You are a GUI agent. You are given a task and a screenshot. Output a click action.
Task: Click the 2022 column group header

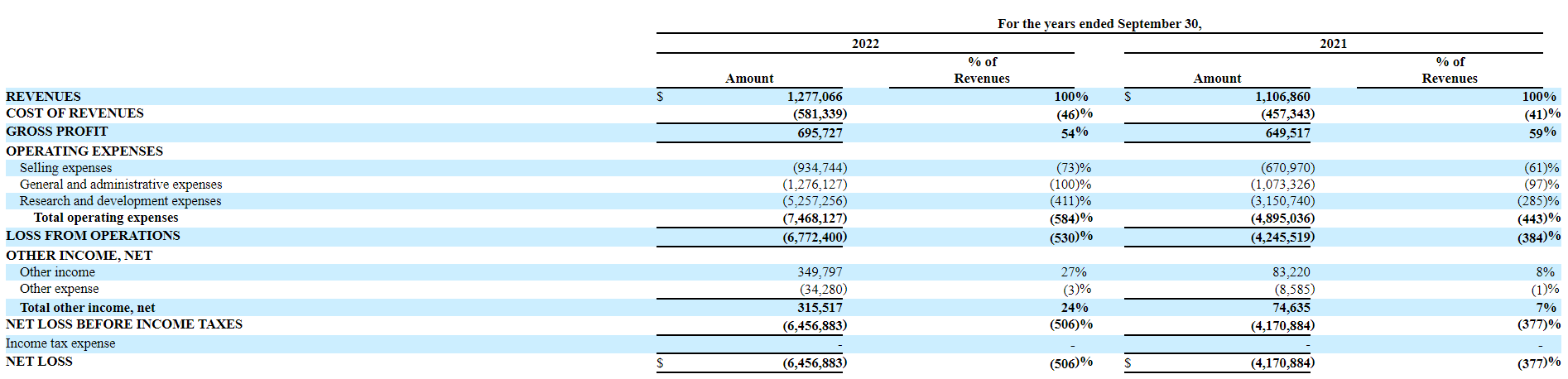(865, 44)
